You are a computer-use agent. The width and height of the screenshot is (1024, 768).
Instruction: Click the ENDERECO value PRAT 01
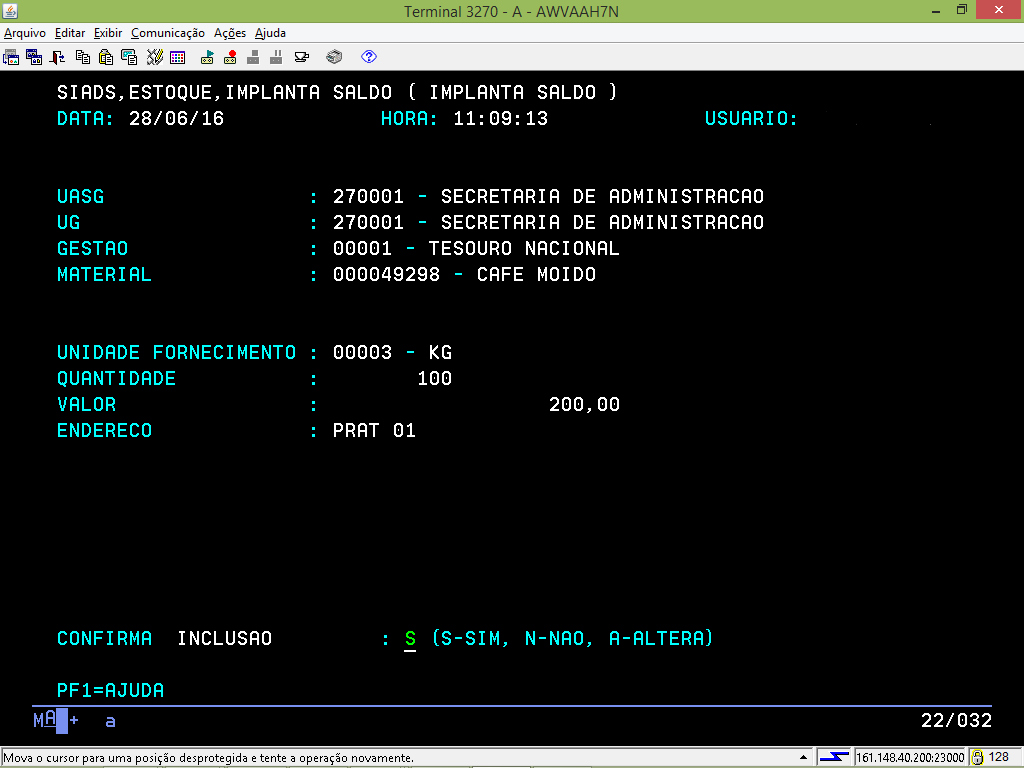(x=374, y=430)
